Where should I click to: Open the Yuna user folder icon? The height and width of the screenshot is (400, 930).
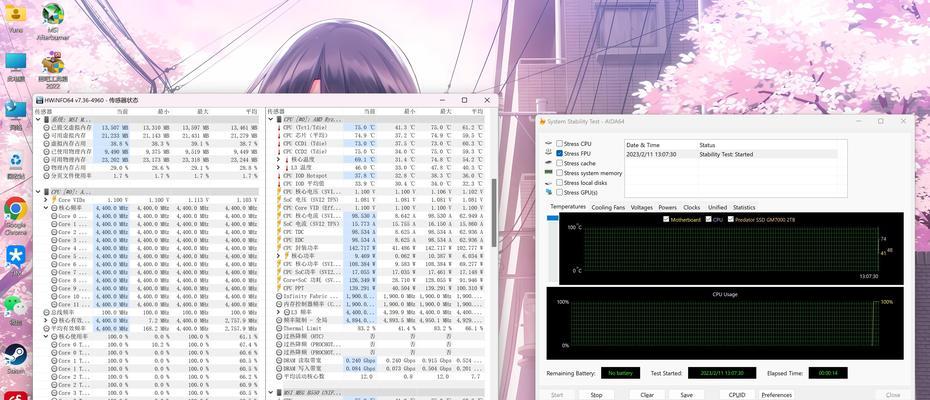click(15, 18)
